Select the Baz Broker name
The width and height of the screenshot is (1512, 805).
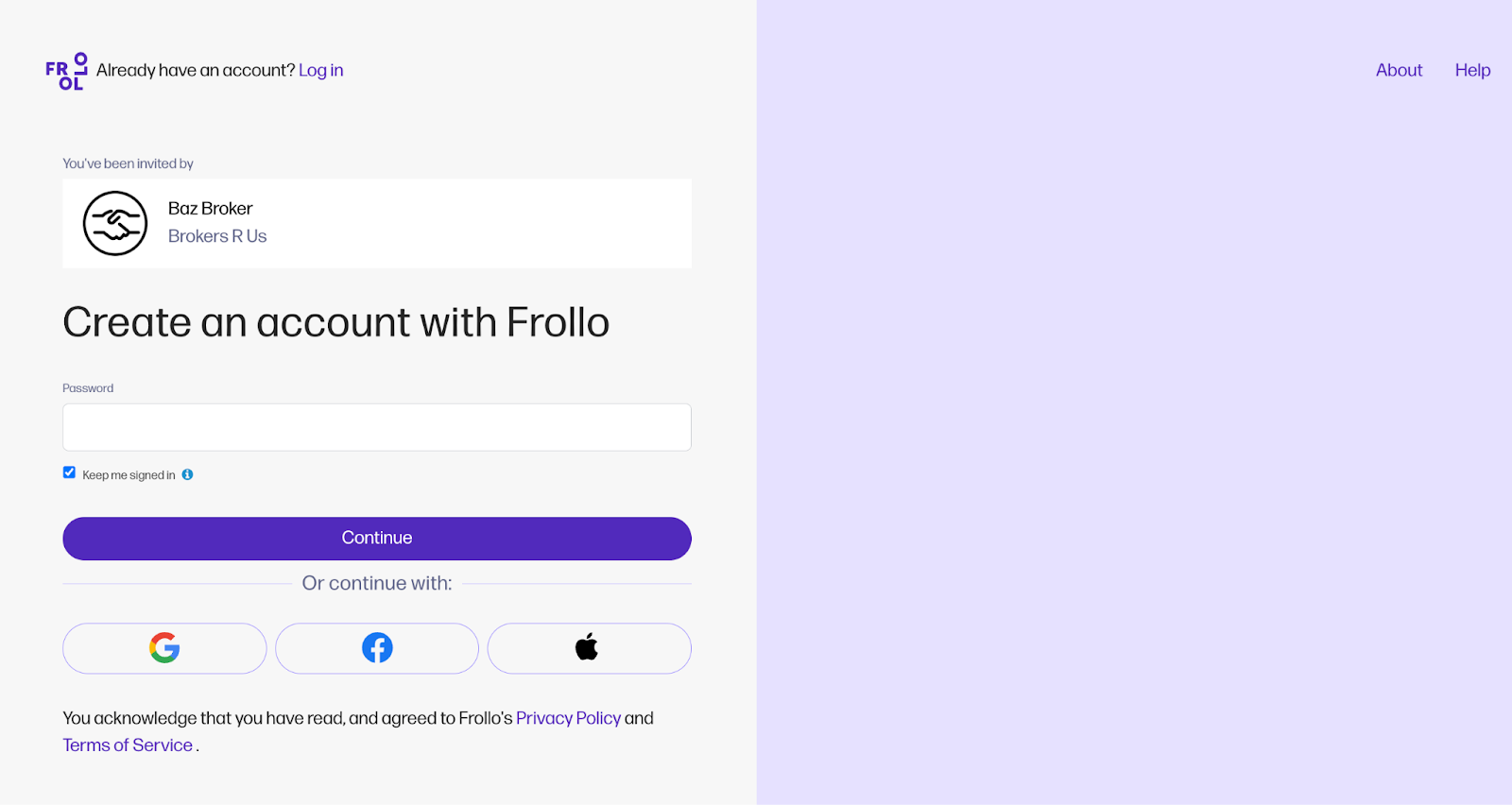click(210, 209)
